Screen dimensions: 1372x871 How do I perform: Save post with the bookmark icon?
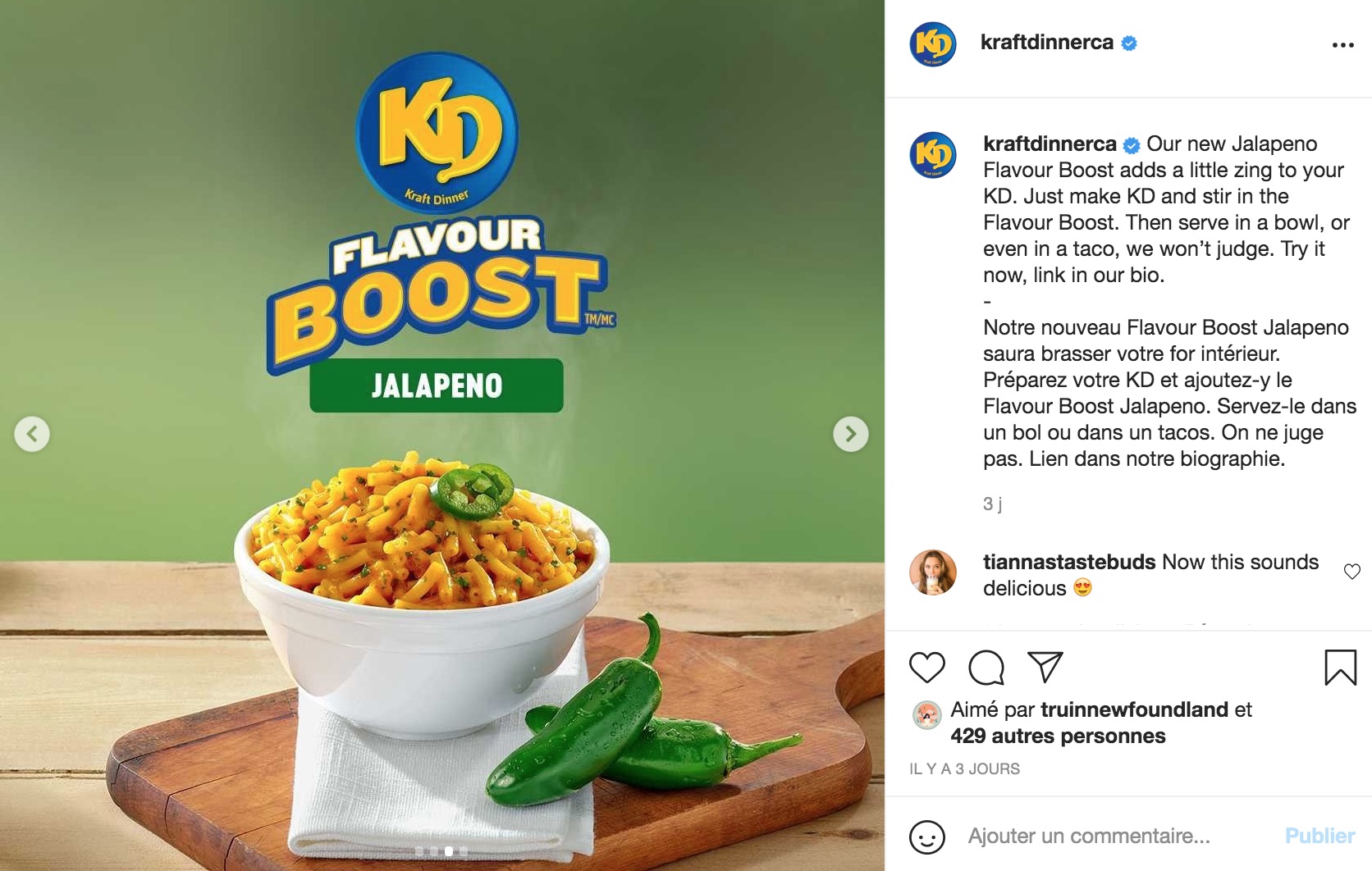coord(1340,668)
